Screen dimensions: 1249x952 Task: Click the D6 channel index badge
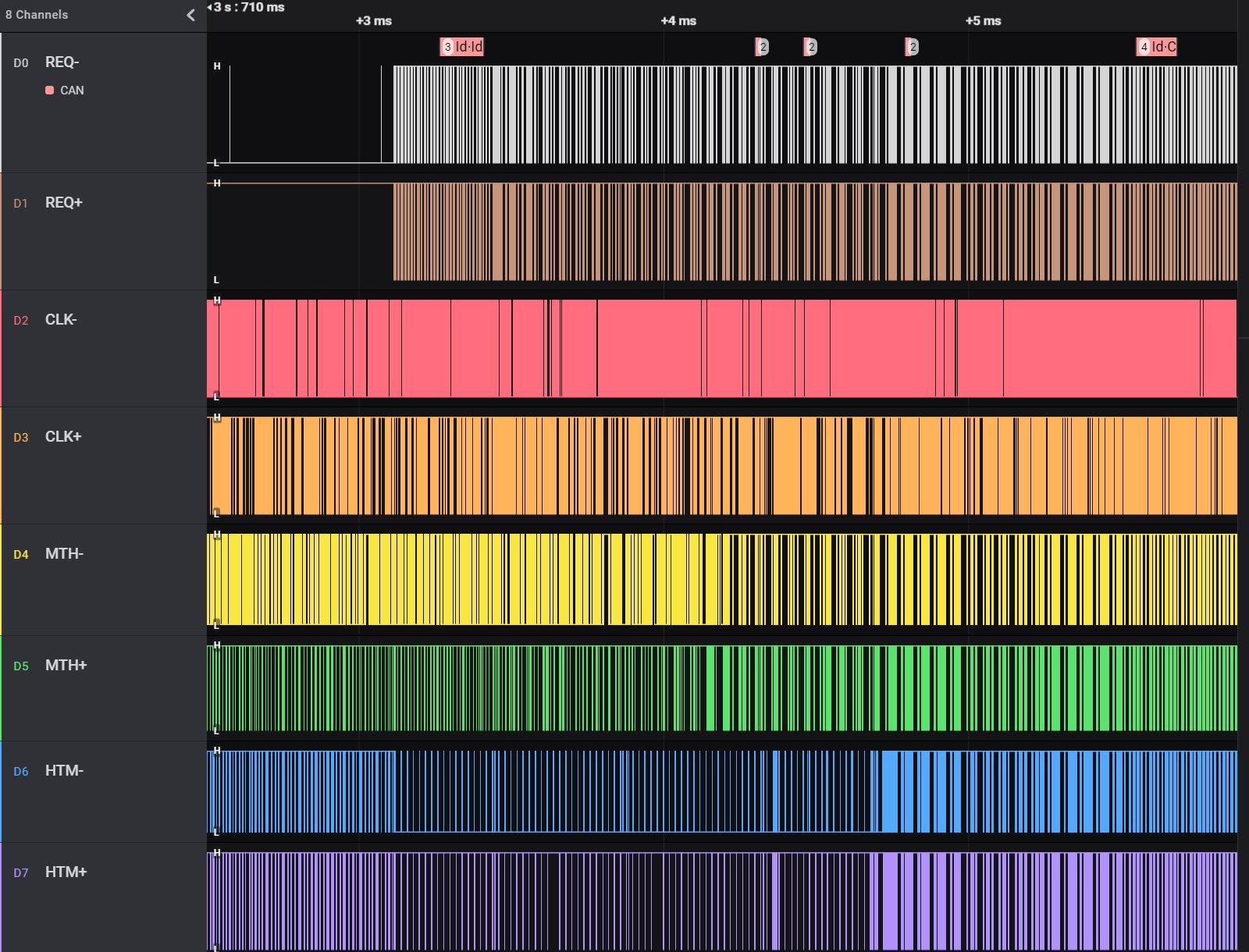pyautogui.click(x=21, y=772)
